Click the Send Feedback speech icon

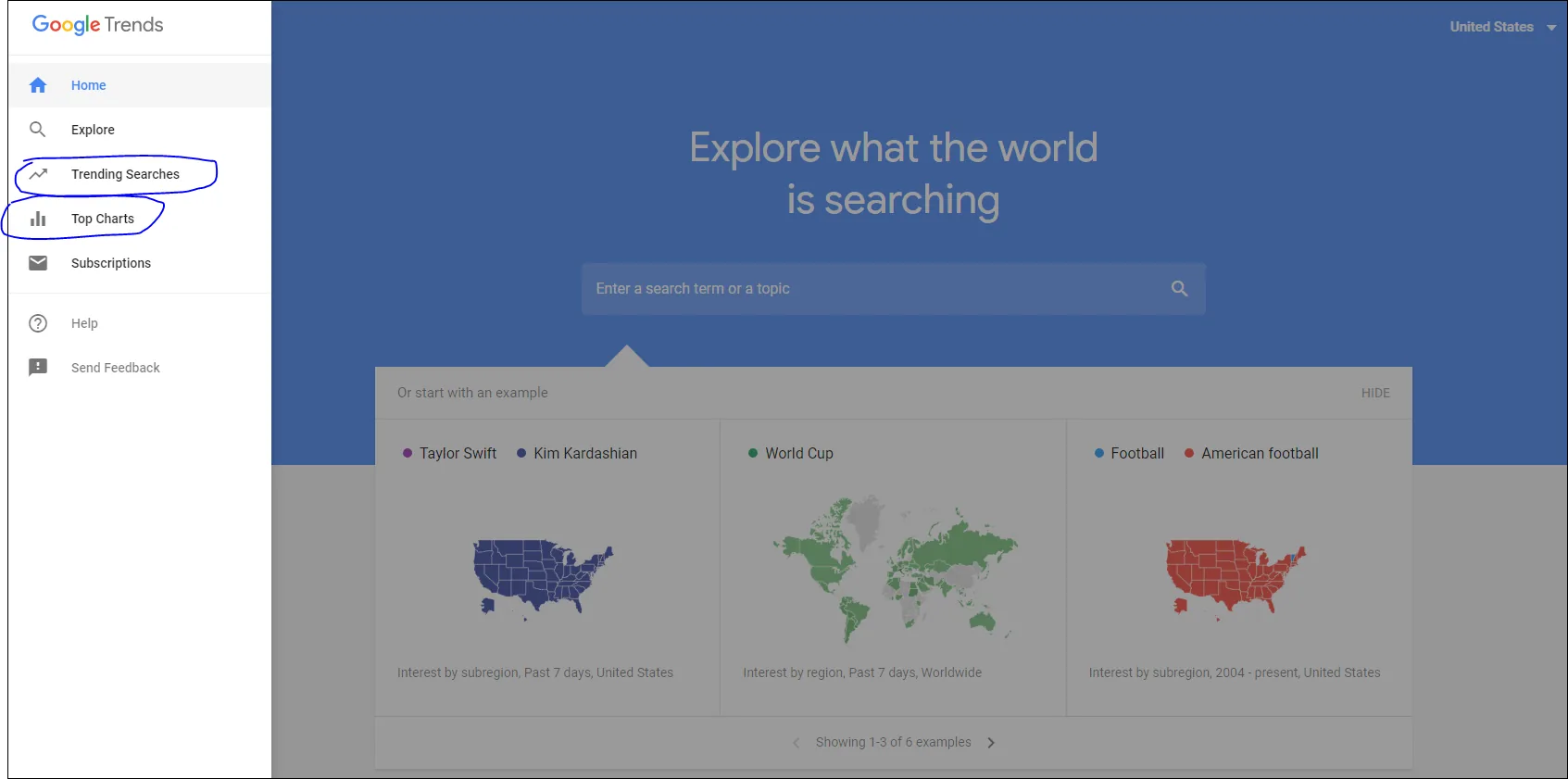pyautogui.click(x=38, y=368)
